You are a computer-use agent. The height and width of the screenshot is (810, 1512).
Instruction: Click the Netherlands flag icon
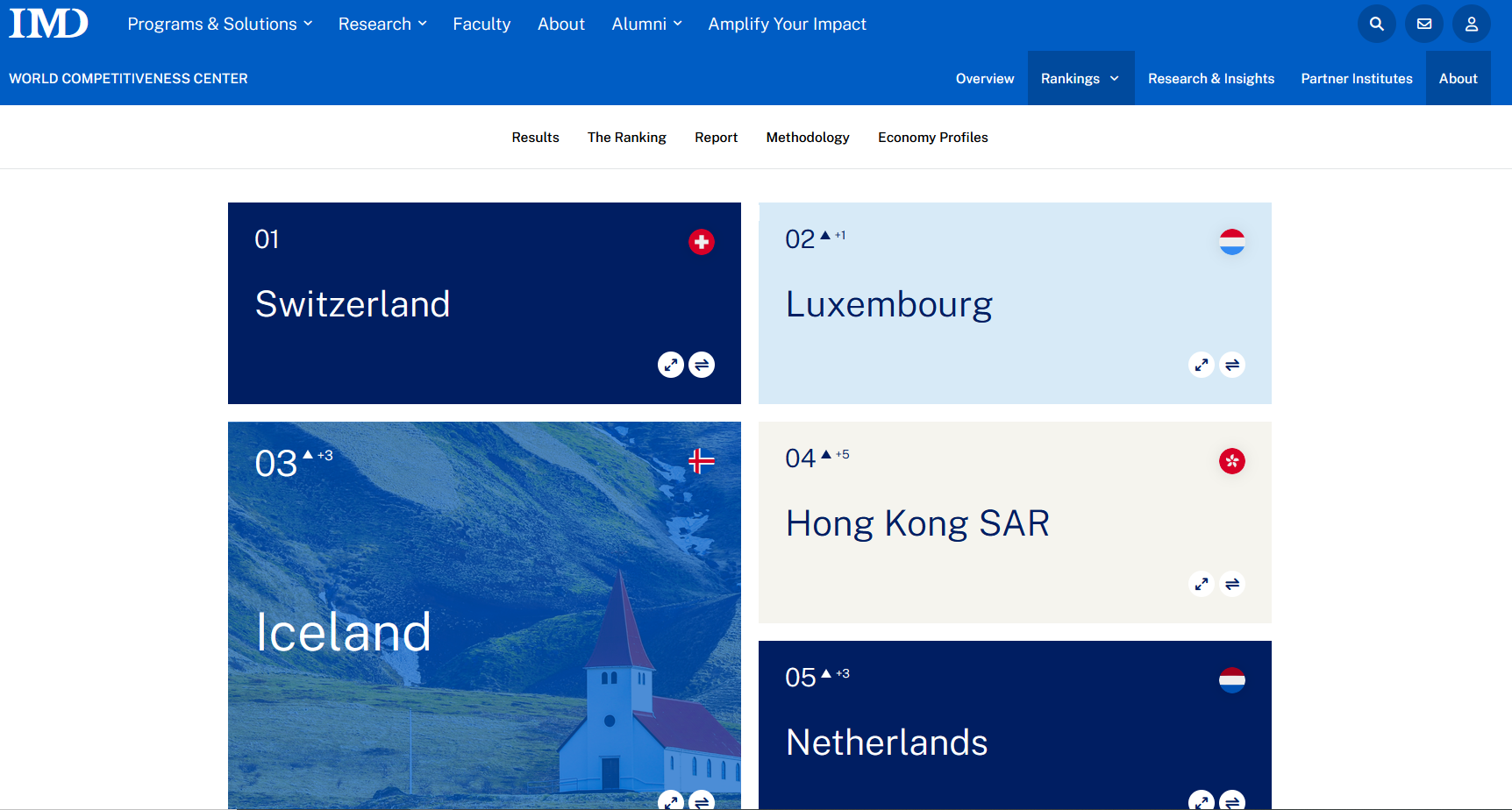[1232, 680]
